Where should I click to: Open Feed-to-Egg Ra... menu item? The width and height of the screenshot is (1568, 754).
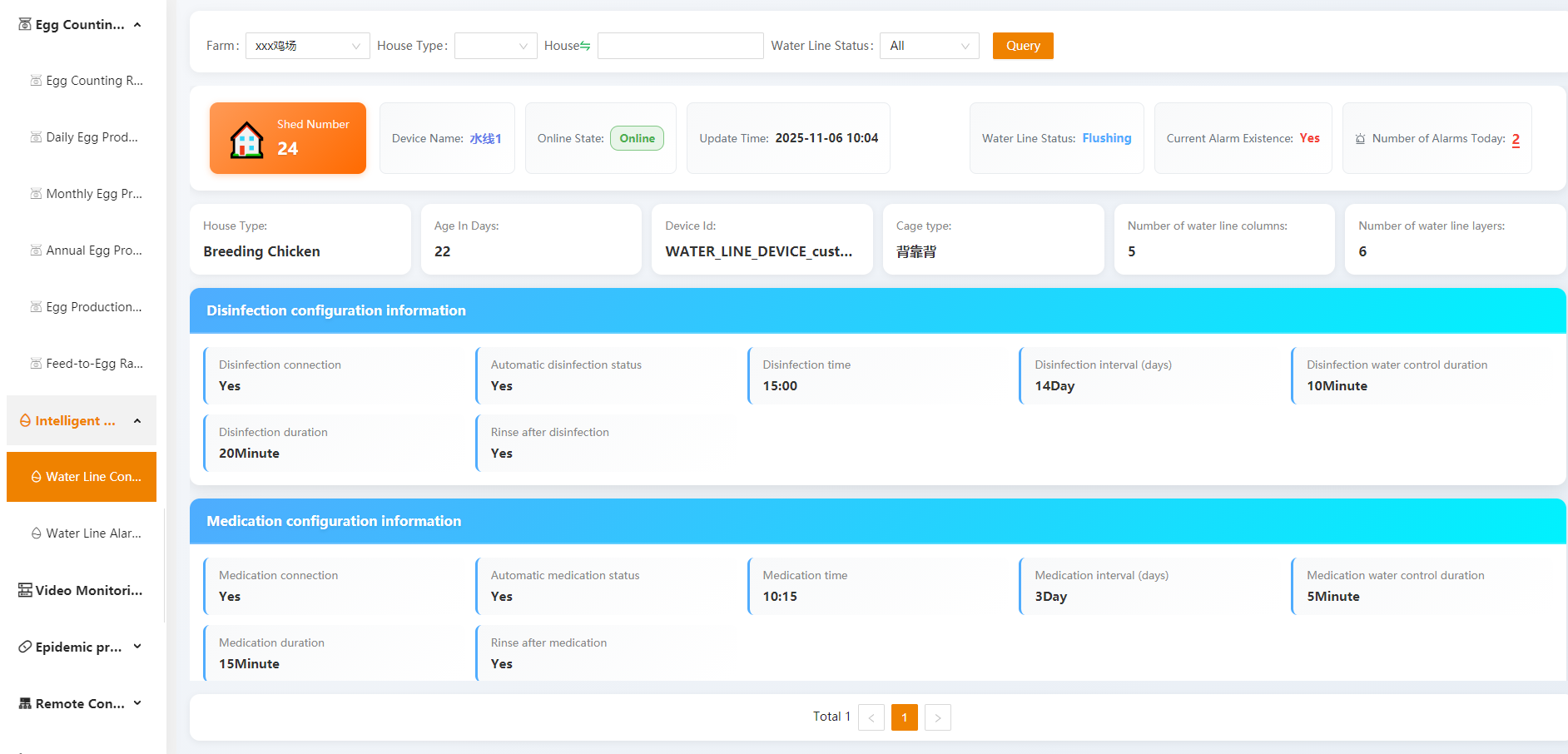click(x=82, y=364)
